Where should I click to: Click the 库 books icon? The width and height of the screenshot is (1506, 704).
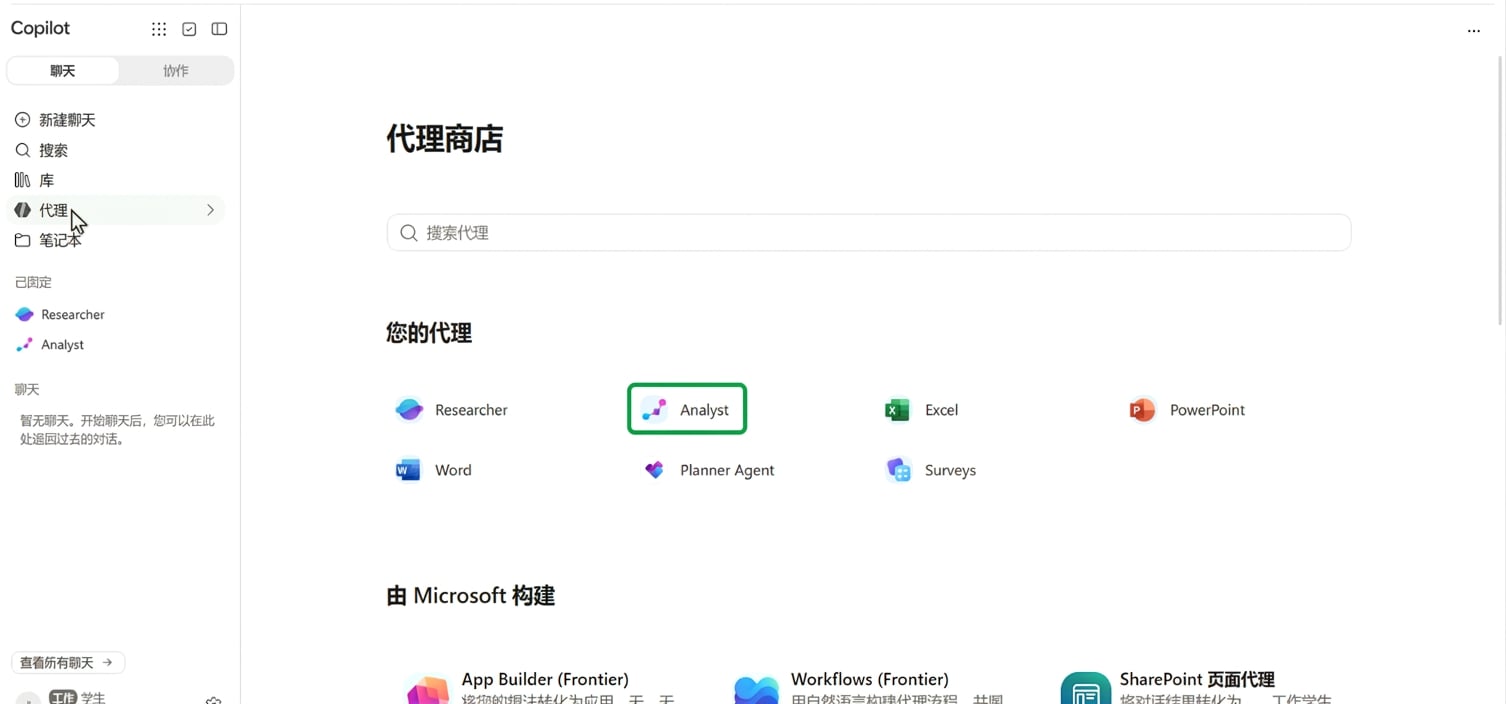pyautogui.click(x=22, y=180)
